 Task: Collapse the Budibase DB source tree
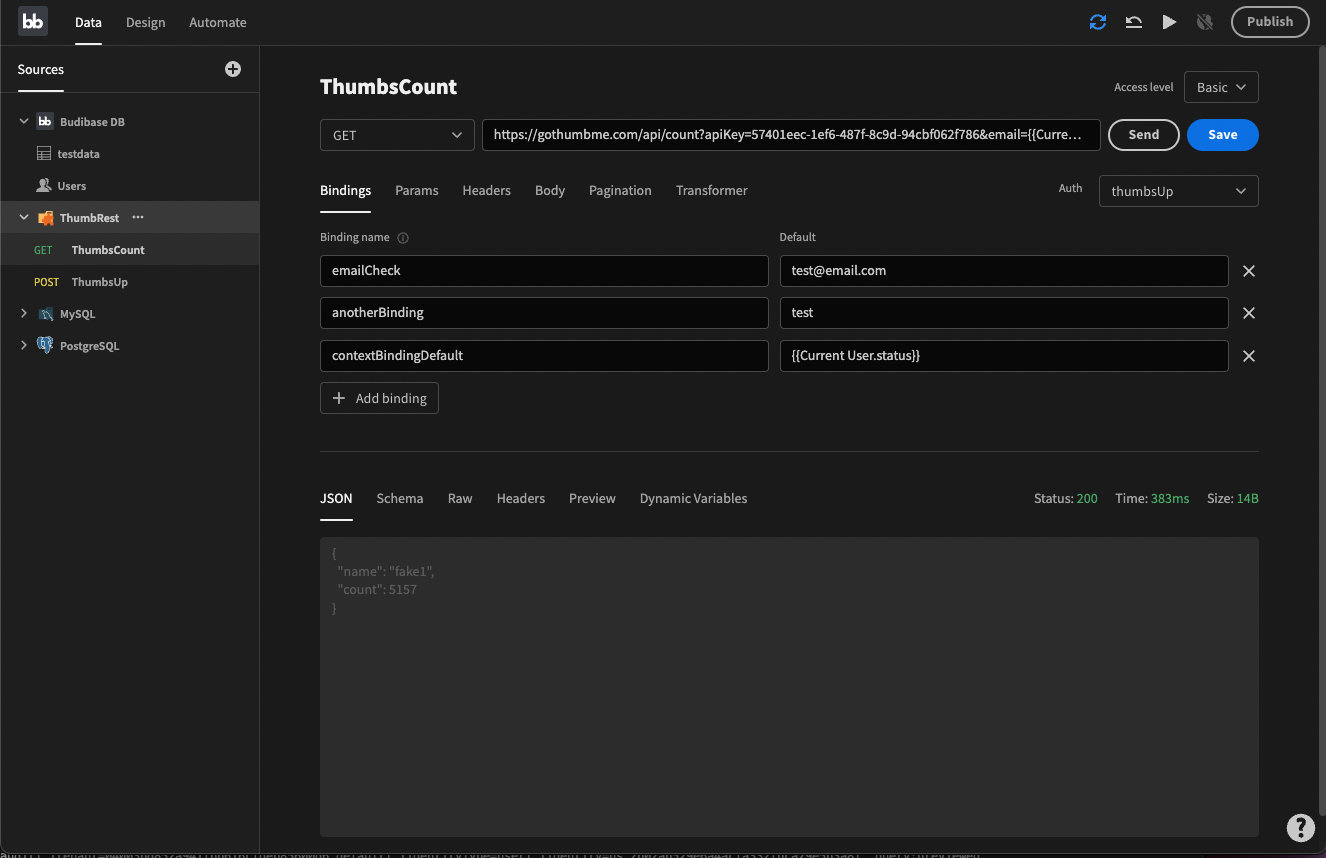(x=23, y=121)
